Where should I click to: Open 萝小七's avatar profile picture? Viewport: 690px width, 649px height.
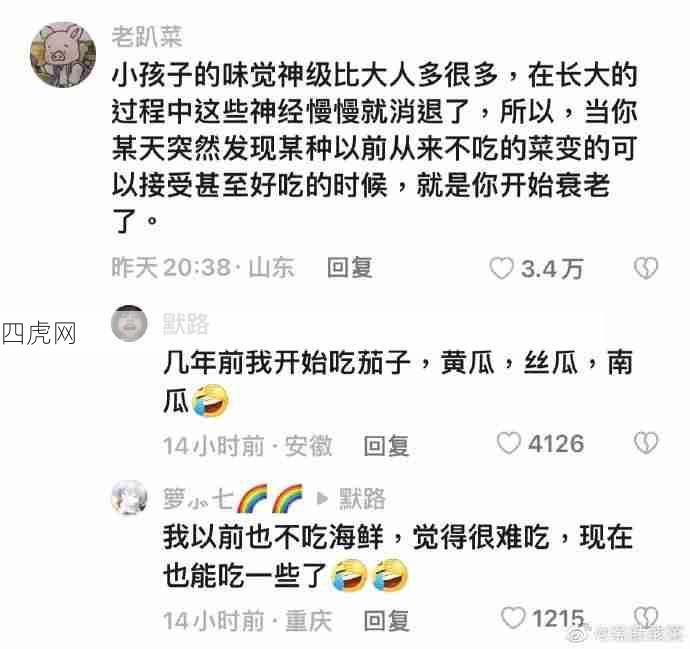129,498
